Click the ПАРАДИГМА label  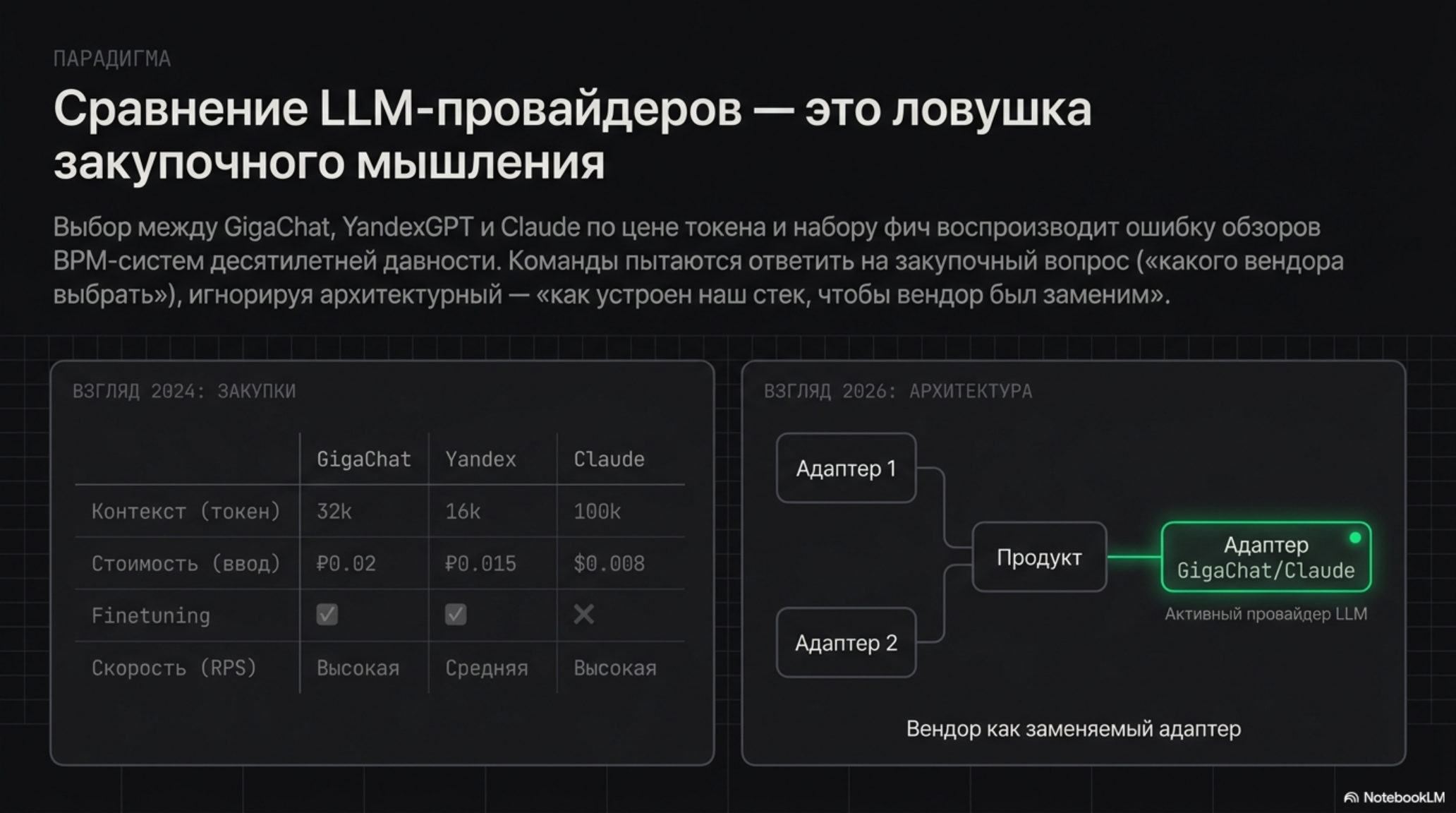coord(112,59)
